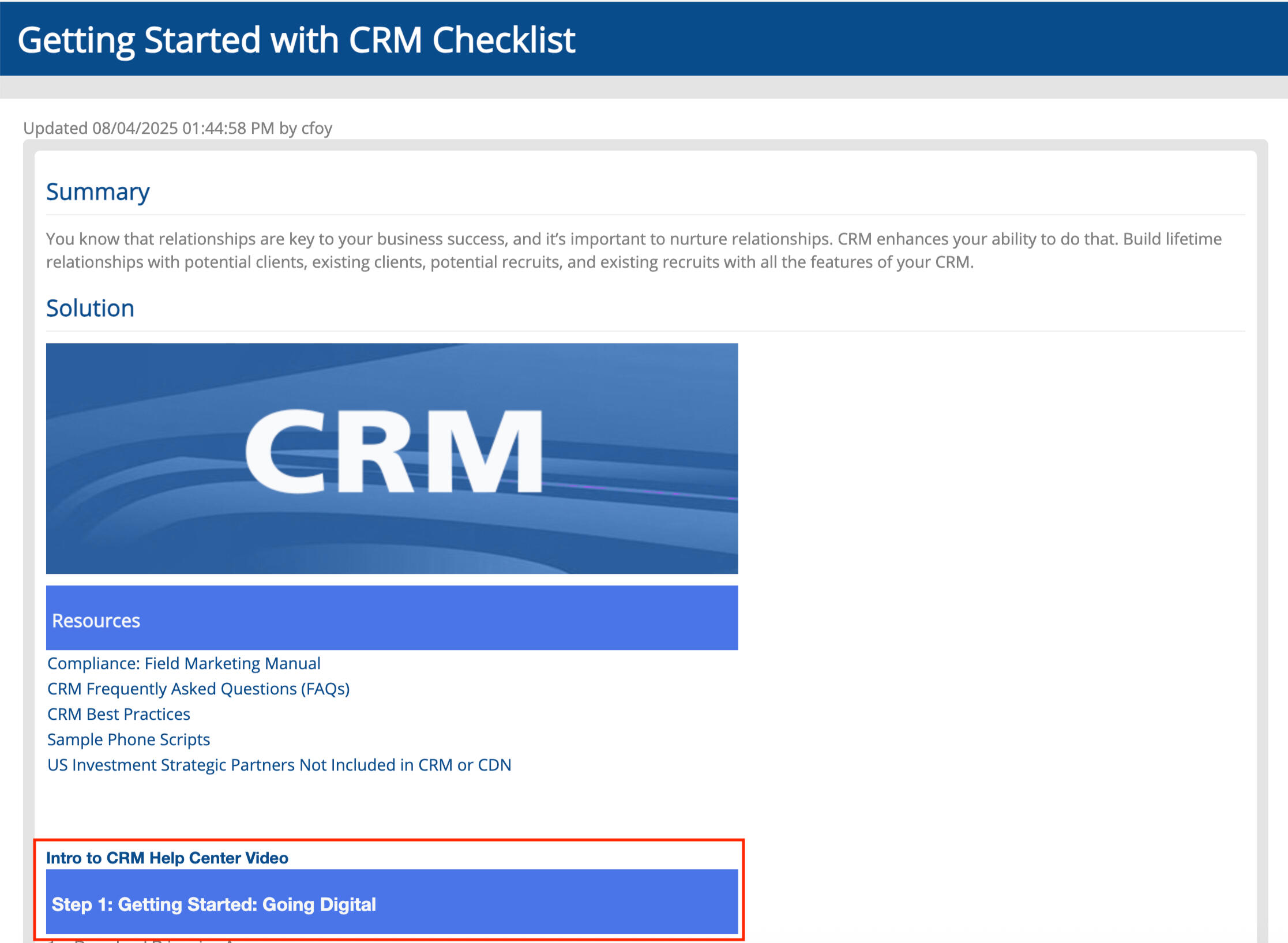Click the Solution section heading
This screenshot has height=943, width=1288.
coord(90,308)
